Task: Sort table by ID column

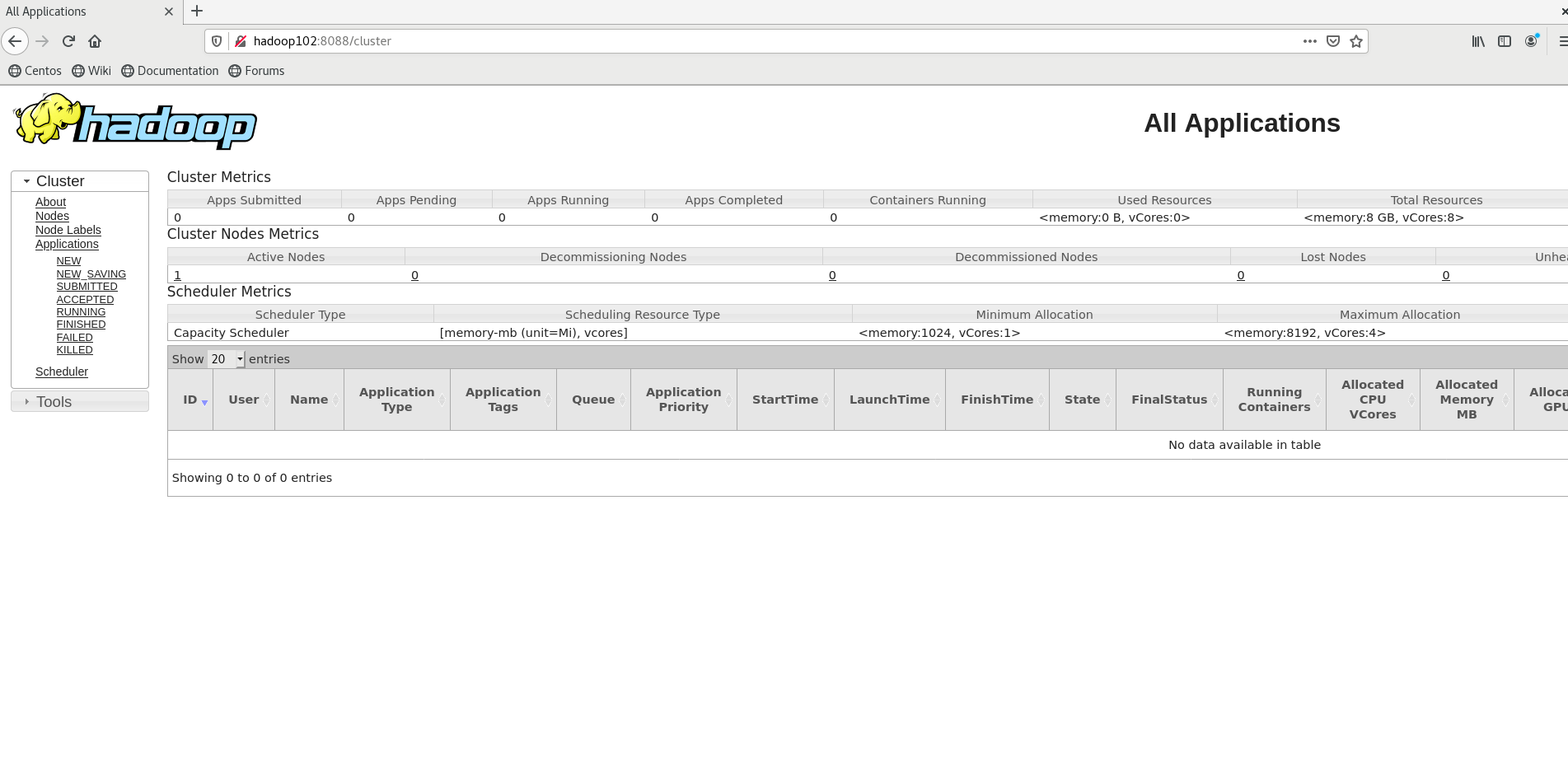Action: tap(190, 400)
